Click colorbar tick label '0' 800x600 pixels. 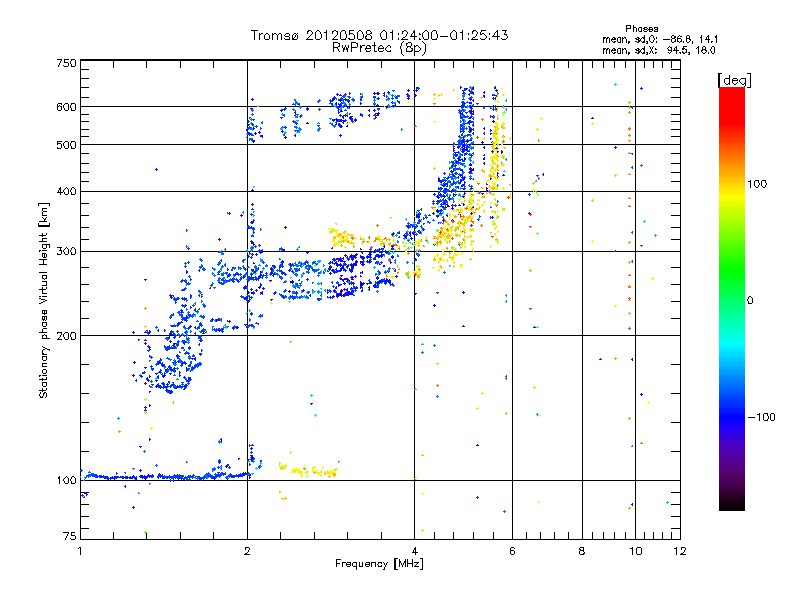point(750,301)
